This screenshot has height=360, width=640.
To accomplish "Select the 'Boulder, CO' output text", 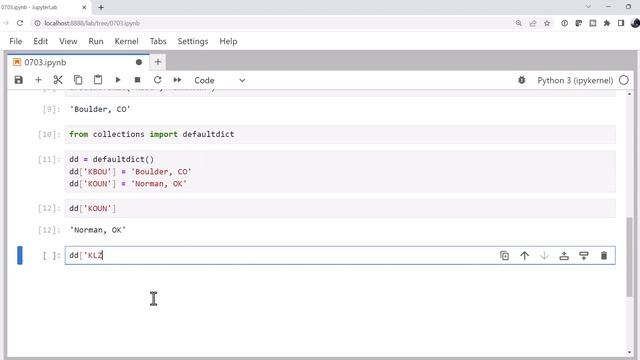I will (x=100, y=109).
